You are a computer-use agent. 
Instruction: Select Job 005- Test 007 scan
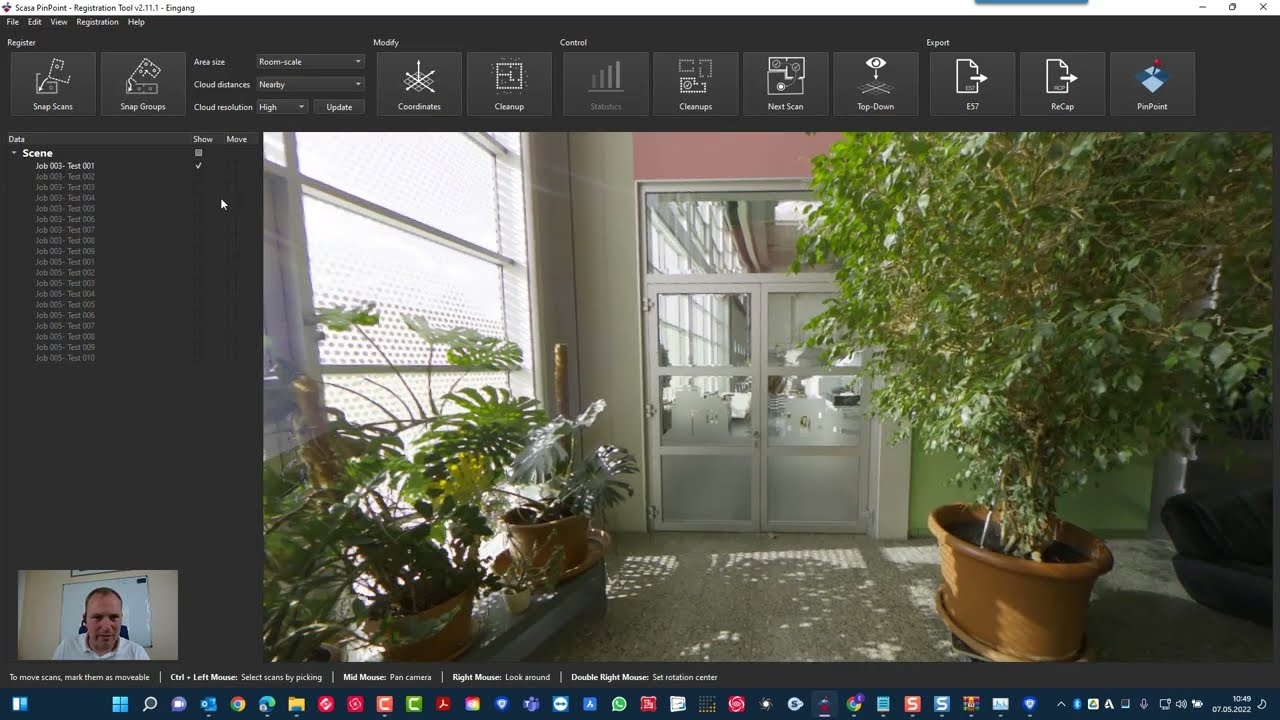click(x=65, y=326)
